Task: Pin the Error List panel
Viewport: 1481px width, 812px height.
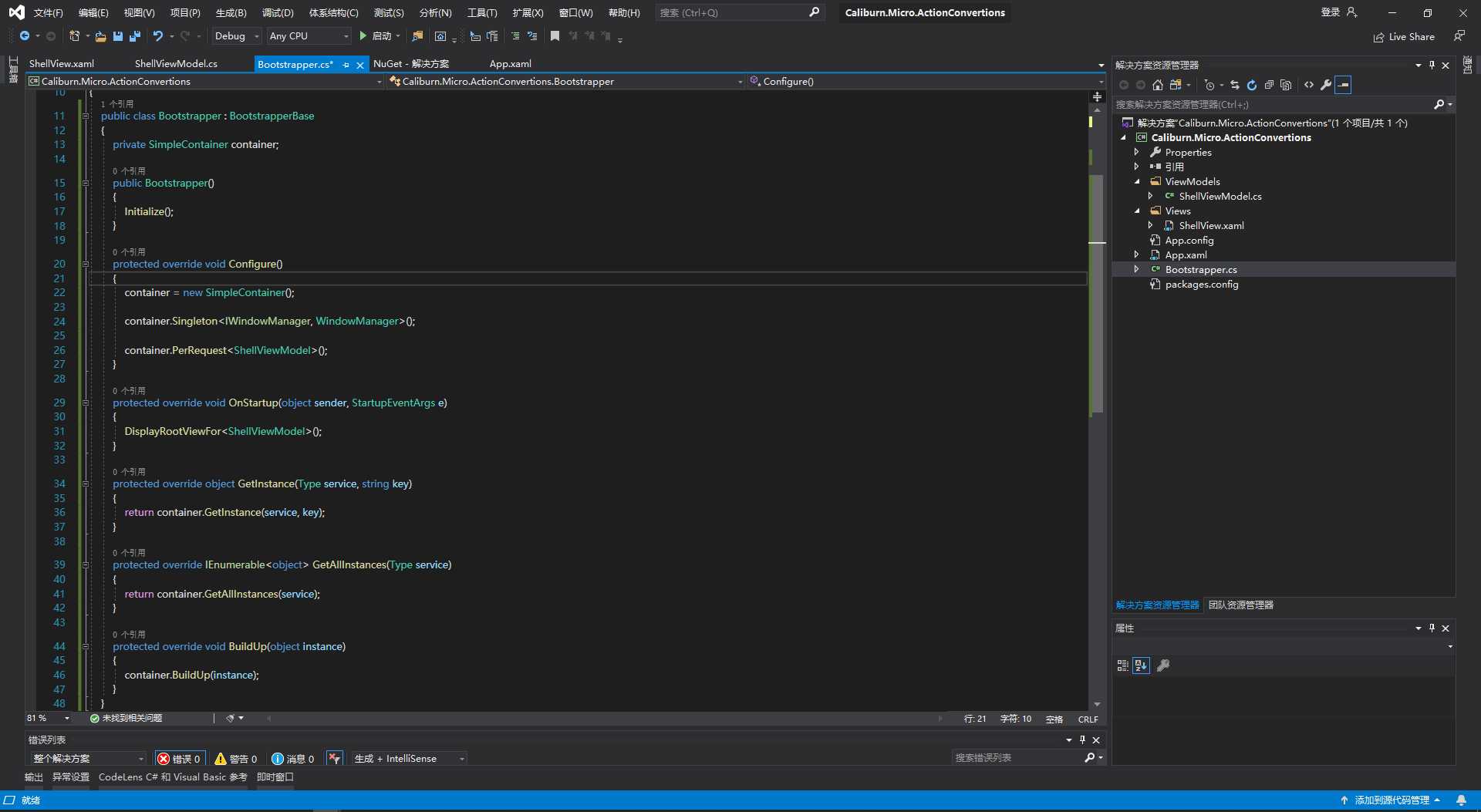Action: click(1082, 740)
